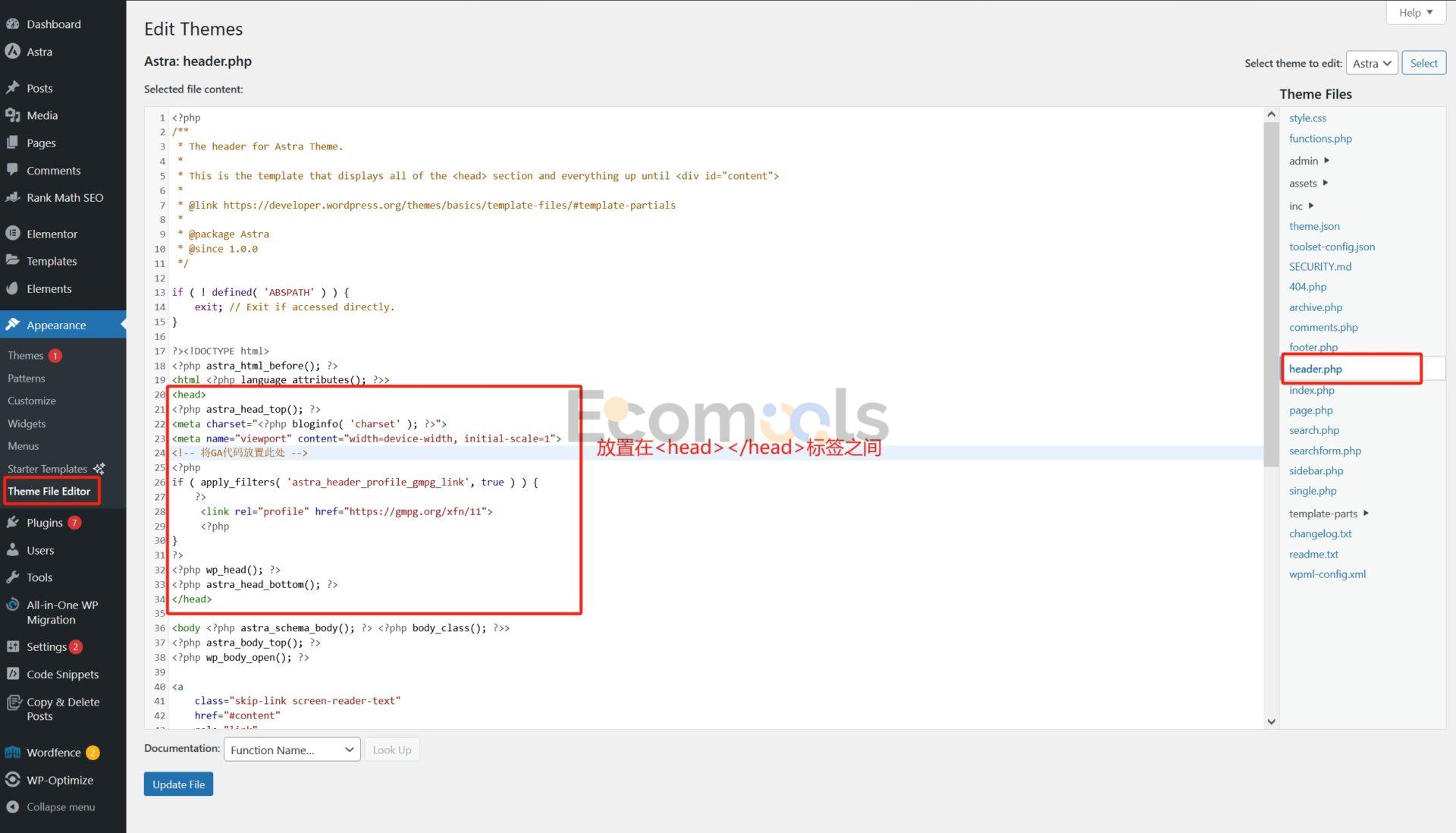The width and height of the screenshot is (1456, 833).
Task: Click the Collapse menu arrow icon
Action: point(12,806)
